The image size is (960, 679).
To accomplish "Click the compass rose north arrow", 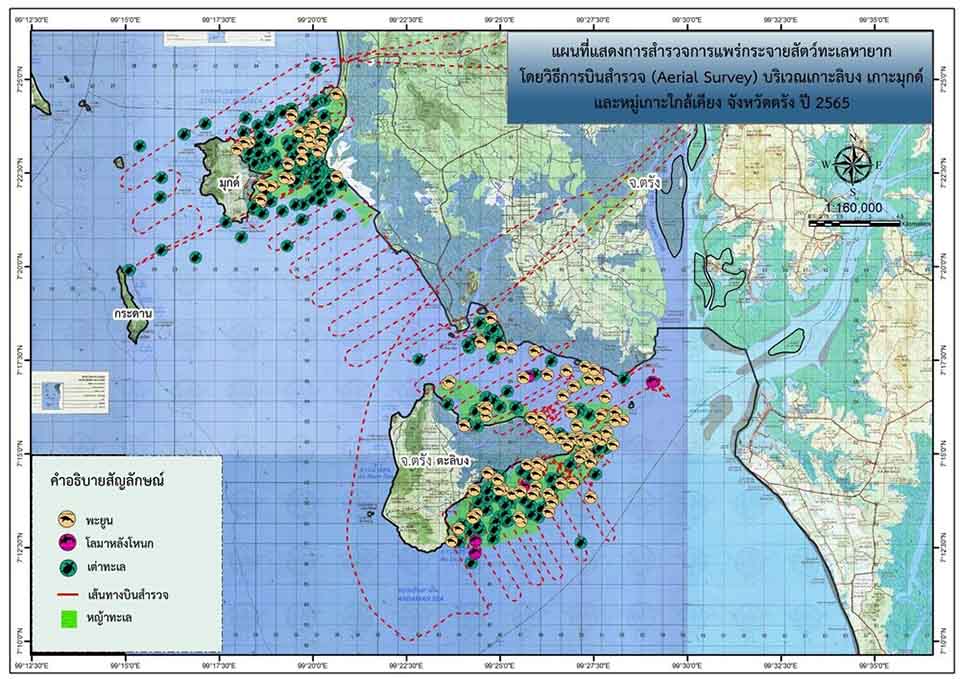I will pos(852,163).
